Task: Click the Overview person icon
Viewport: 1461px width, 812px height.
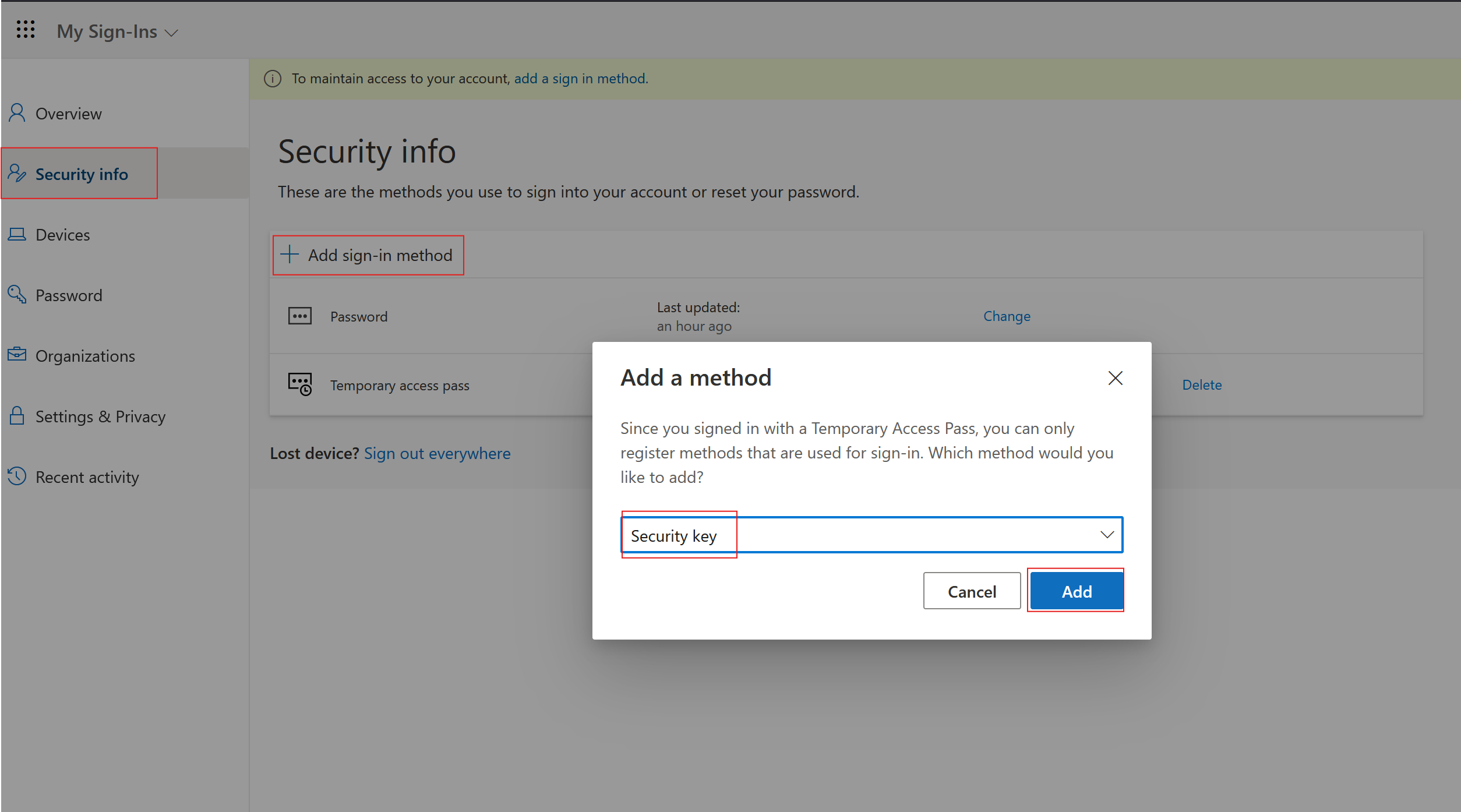Action: (17, 113)
